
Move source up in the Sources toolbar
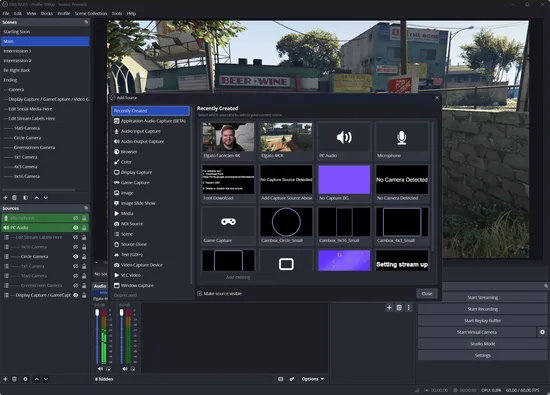tap(36, 379)
